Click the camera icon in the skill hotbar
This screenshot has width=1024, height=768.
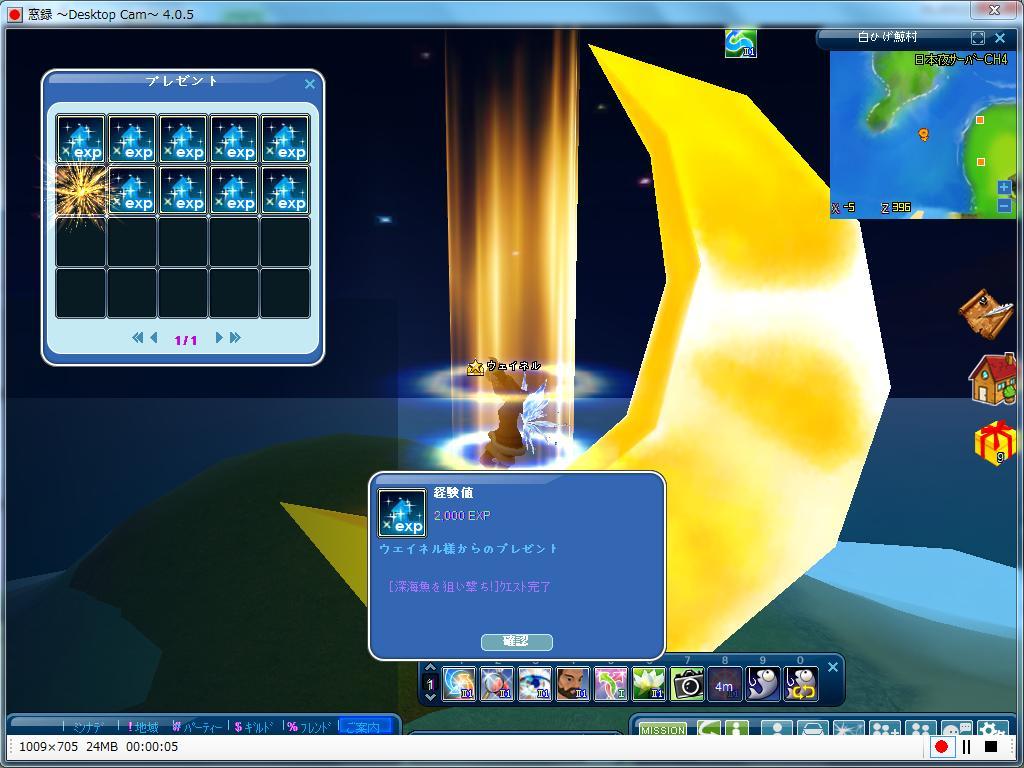[687, 684]
